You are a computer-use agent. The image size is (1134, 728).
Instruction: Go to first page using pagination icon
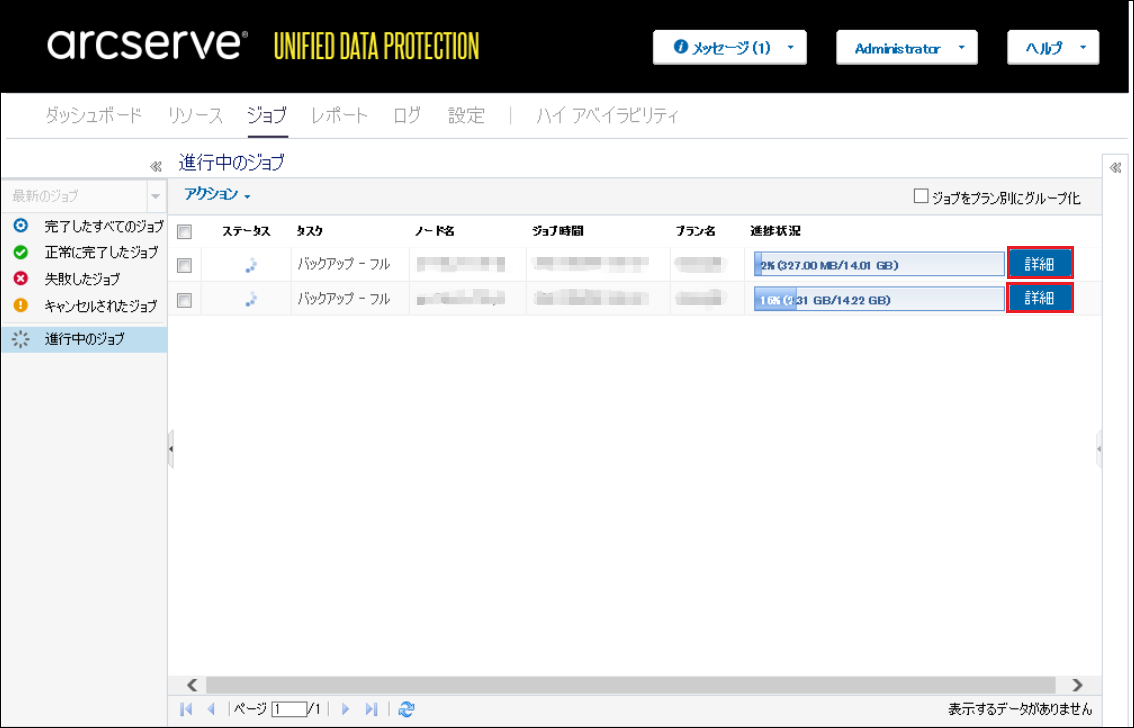186,709
